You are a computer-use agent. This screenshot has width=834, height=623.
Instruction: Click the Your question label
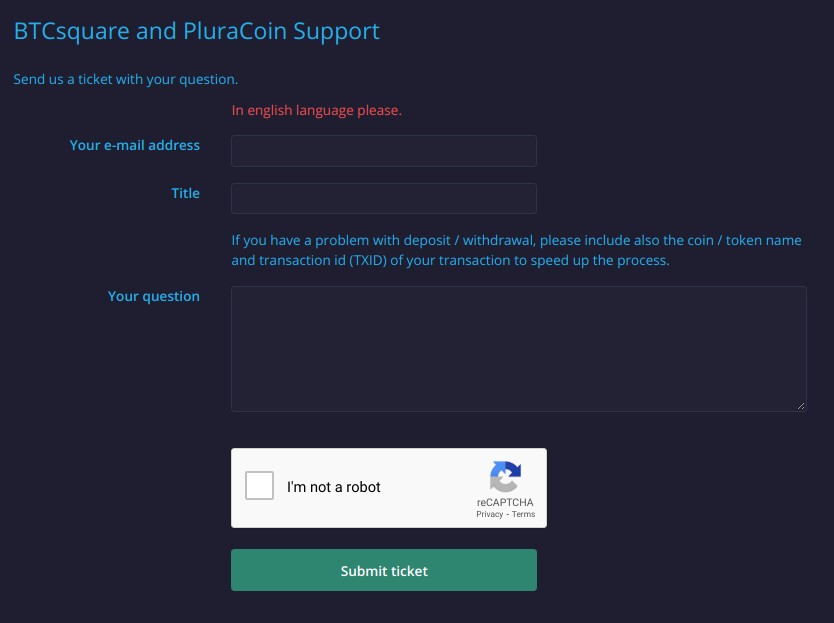point(154,296)
